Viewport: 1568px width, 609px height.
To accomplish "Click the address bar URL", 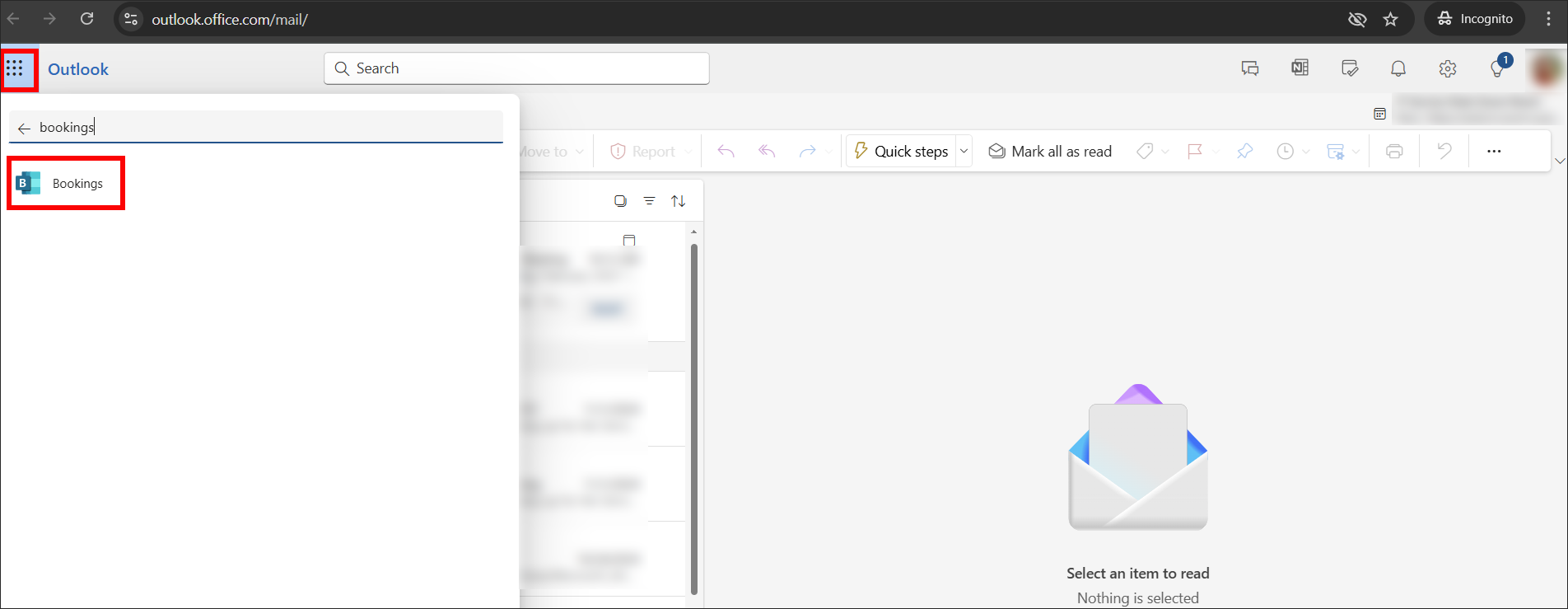I will click(230, 19).
